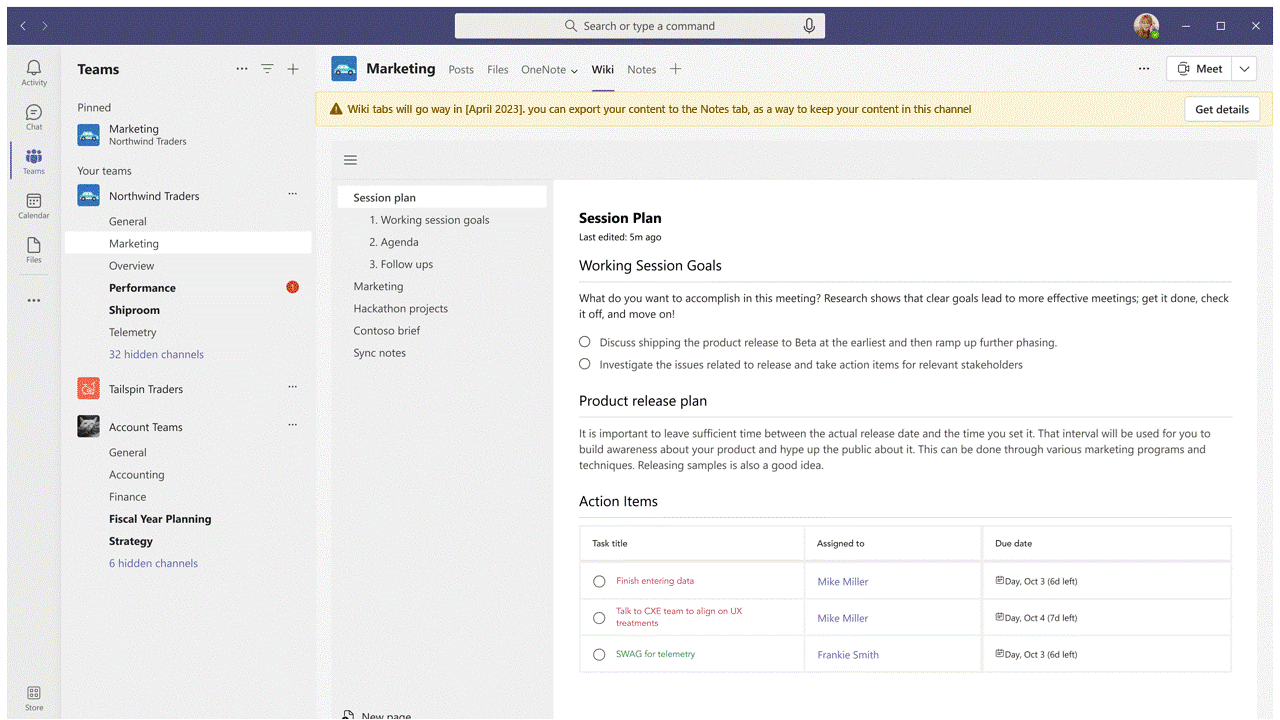Image resolution: width=1280 pixels, height=720 pixels.
Task: Open the OneNote tab dropdown
Action: (573, 70)
